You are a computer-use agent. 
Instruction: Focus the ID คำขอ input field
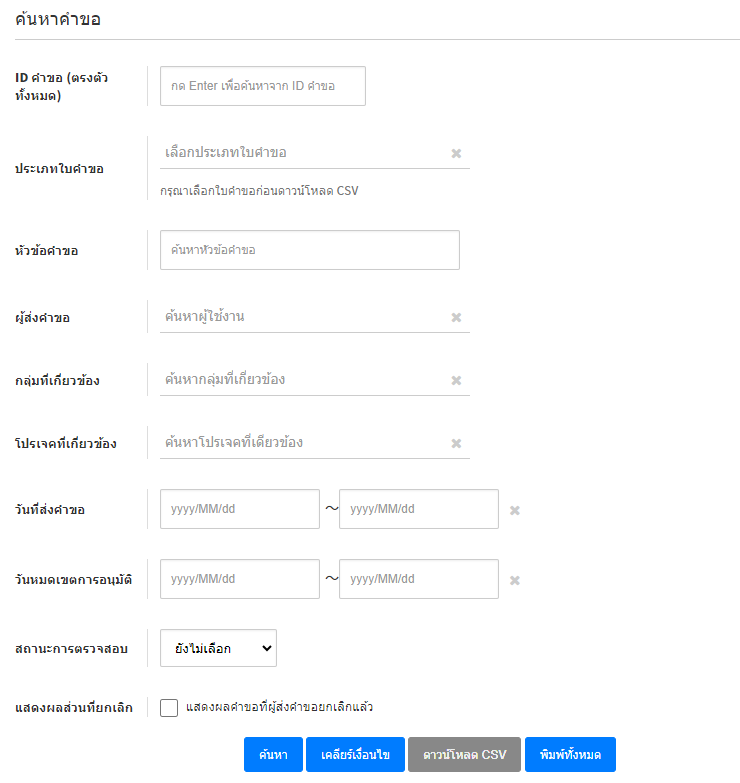[x=262, y=86]
